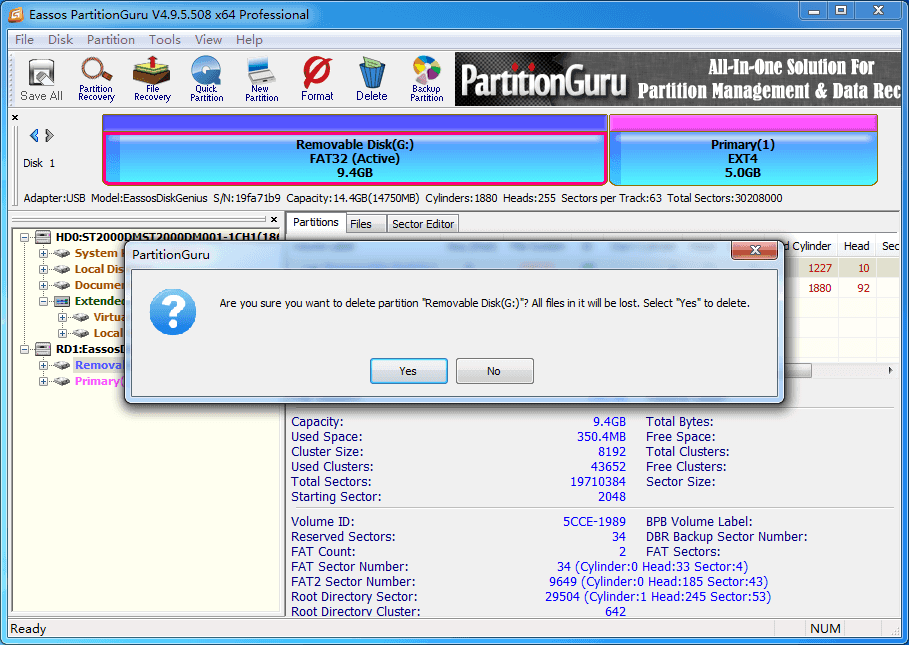
Task: Select the Primary(1) EXT4 partition bar
Action: pos(743,158)
